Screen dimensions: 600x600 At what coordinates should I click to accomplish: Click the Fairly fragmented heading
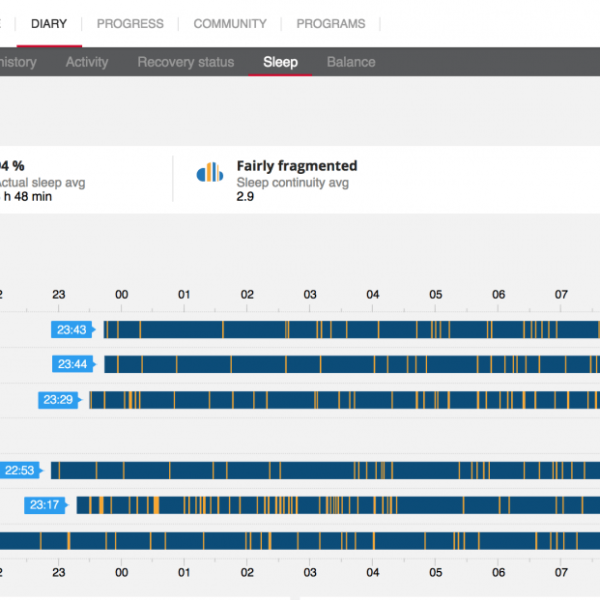pos(297,166)
